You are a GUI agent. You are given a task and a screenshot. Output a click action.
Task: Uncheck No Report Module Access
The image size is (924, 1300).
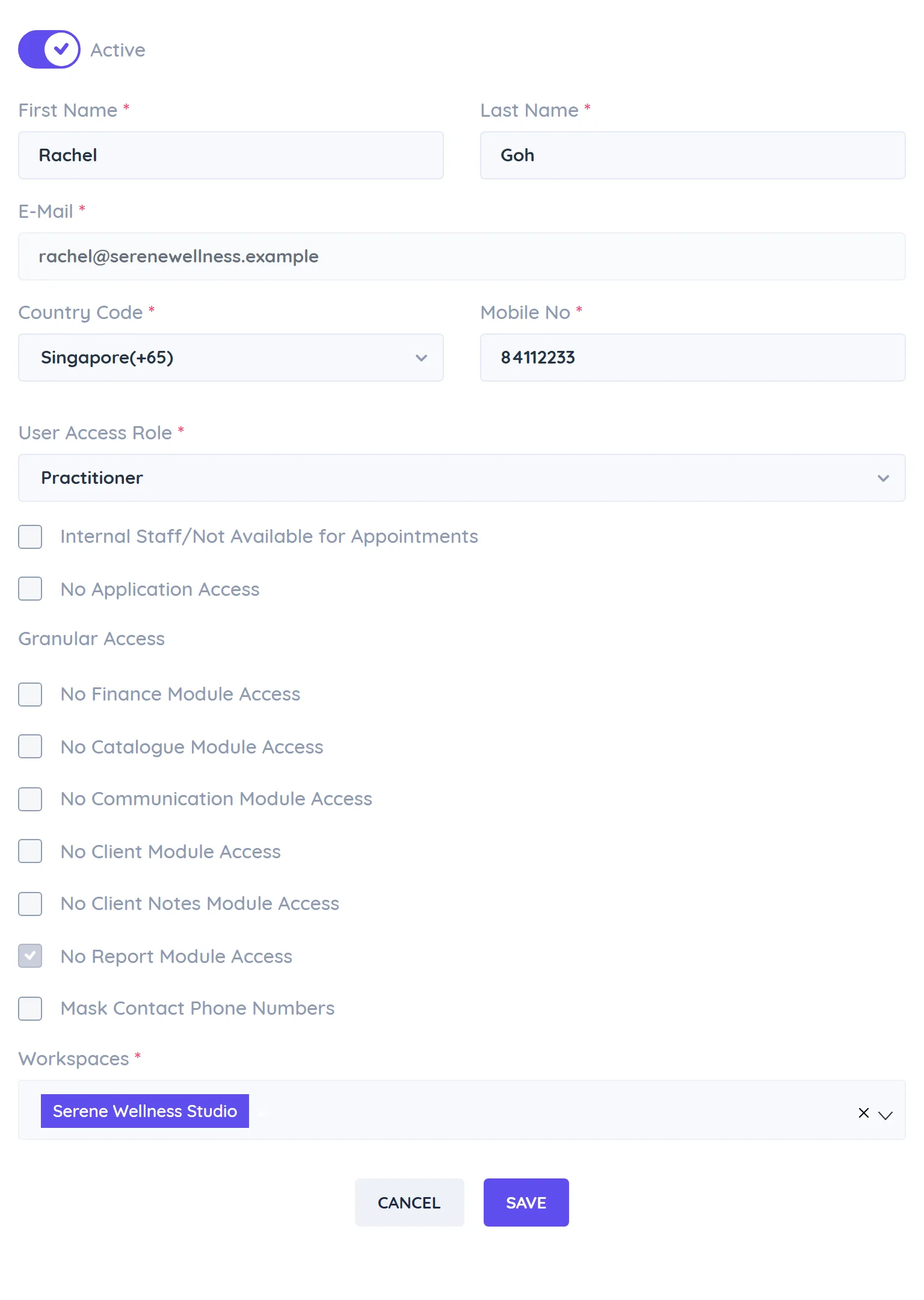pyautogui.click(x=30, y=956)
